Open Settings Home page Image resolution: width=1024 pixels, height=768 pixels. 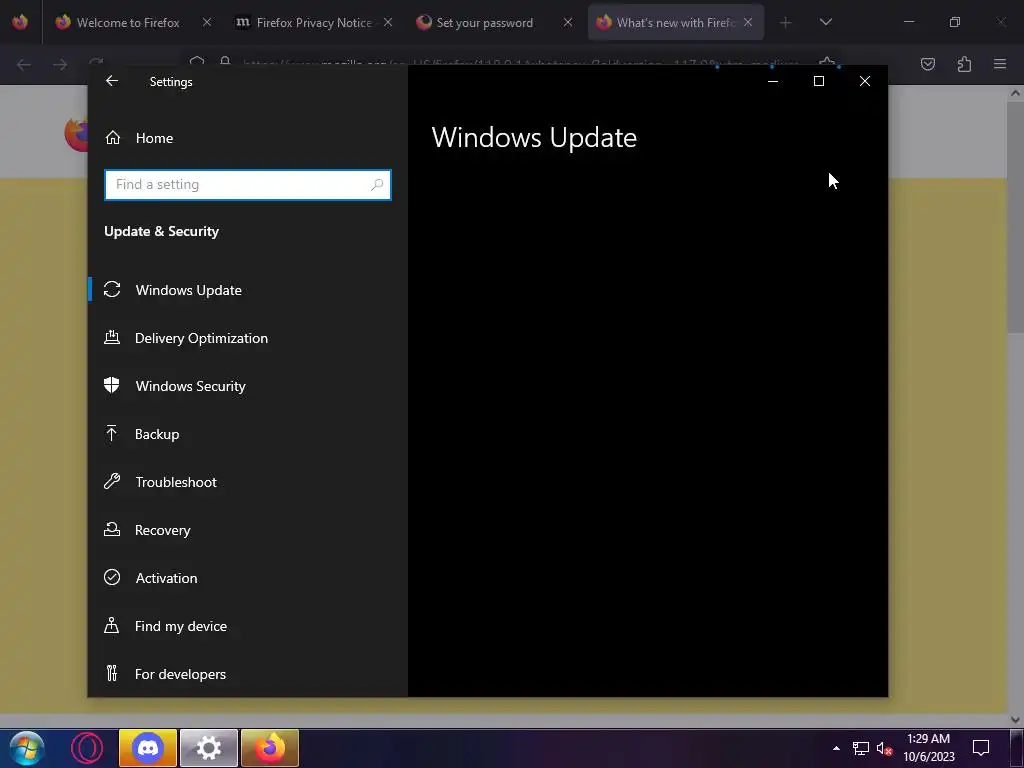[248, 138]
